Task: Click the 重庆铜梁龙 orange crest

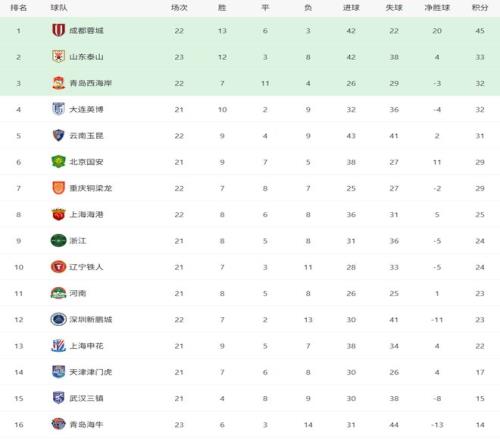Action: point(58,188)
